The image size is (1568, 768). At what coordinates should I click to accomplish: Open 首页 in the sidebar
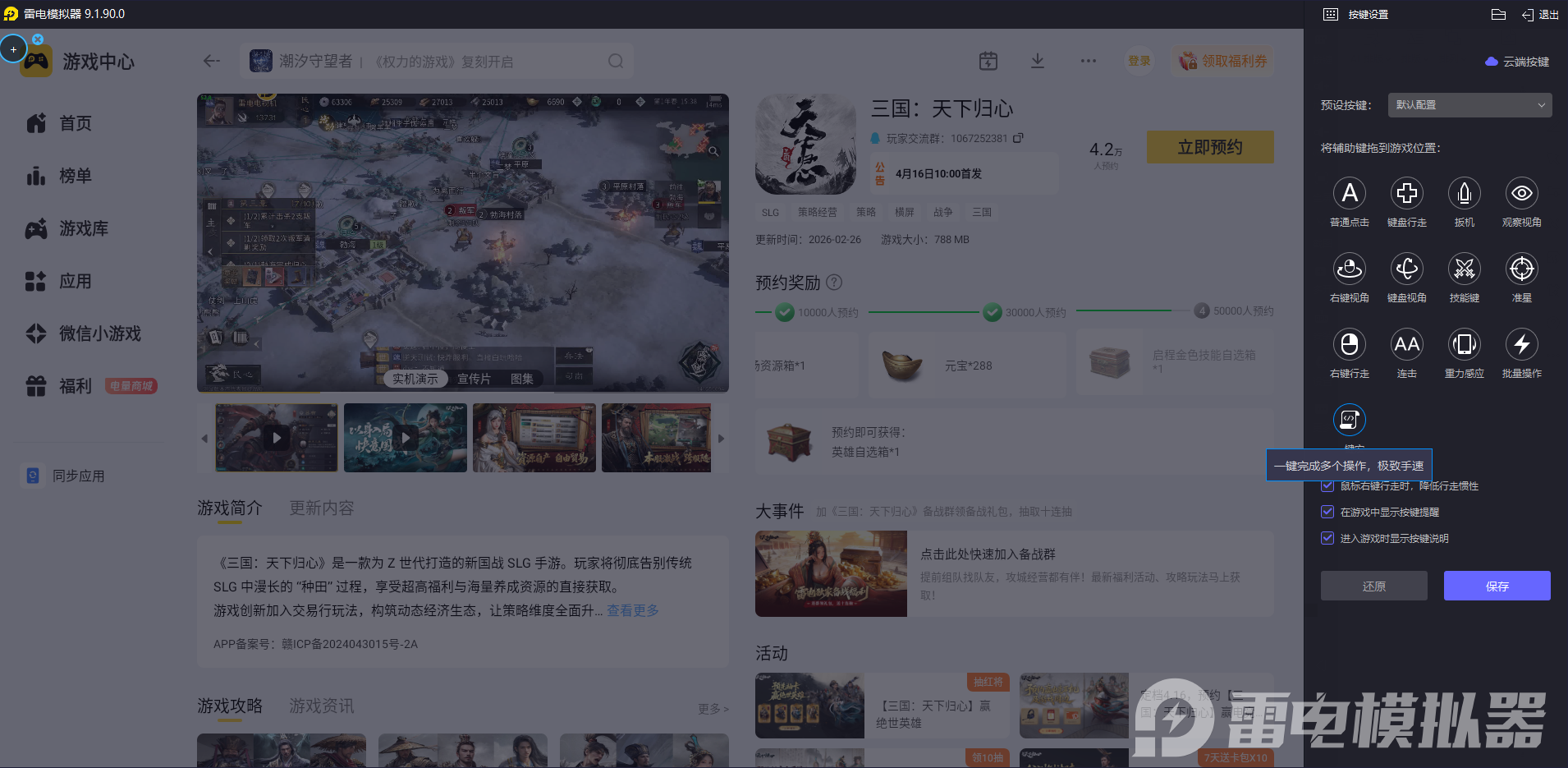pos(59,123)
